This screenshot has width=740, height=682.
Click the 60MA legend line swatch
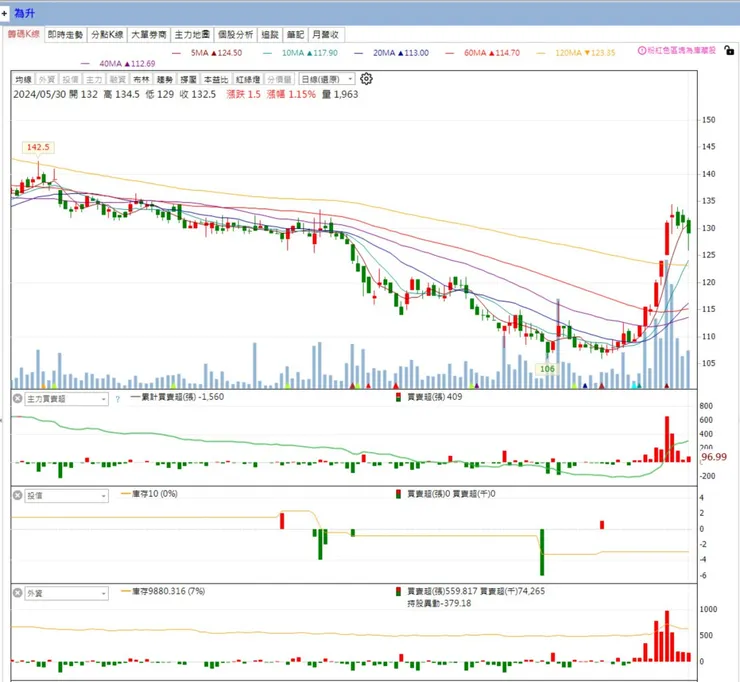[x=450, y=53]
